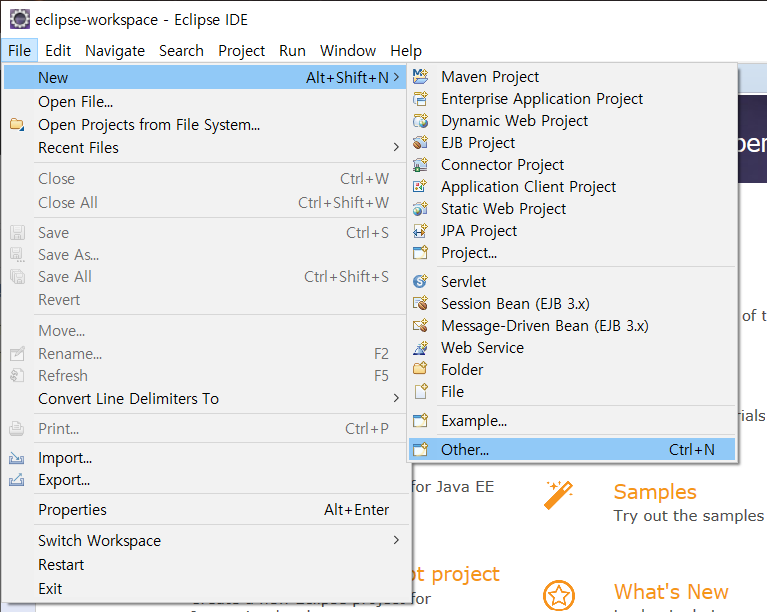Click the open-folder icon beside Open Projects

(17, 125)
